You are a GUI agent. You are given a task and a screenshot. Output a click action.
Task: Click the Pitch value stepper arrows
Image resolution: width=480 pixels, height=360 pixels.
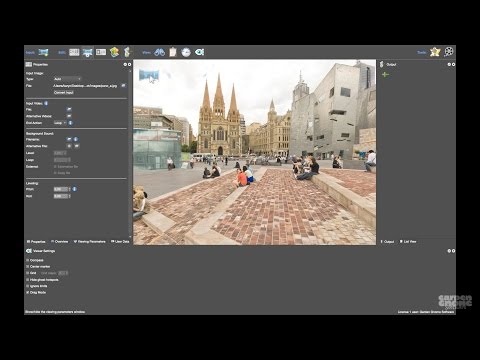point(69,189)
